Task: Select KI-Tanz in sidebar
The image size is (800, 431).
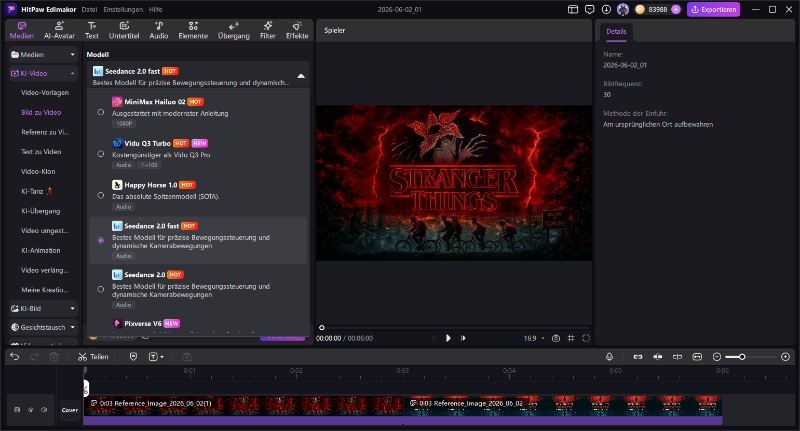Action: (x=37, y=191)
